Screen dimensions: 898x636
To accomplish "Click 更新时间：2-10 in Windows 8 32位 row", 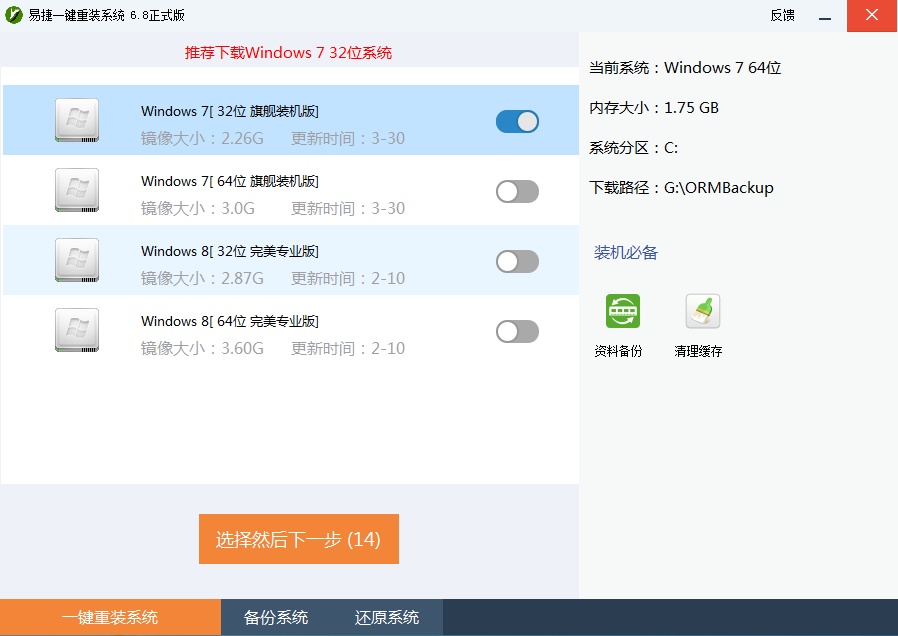I will (x=348, y=278).
